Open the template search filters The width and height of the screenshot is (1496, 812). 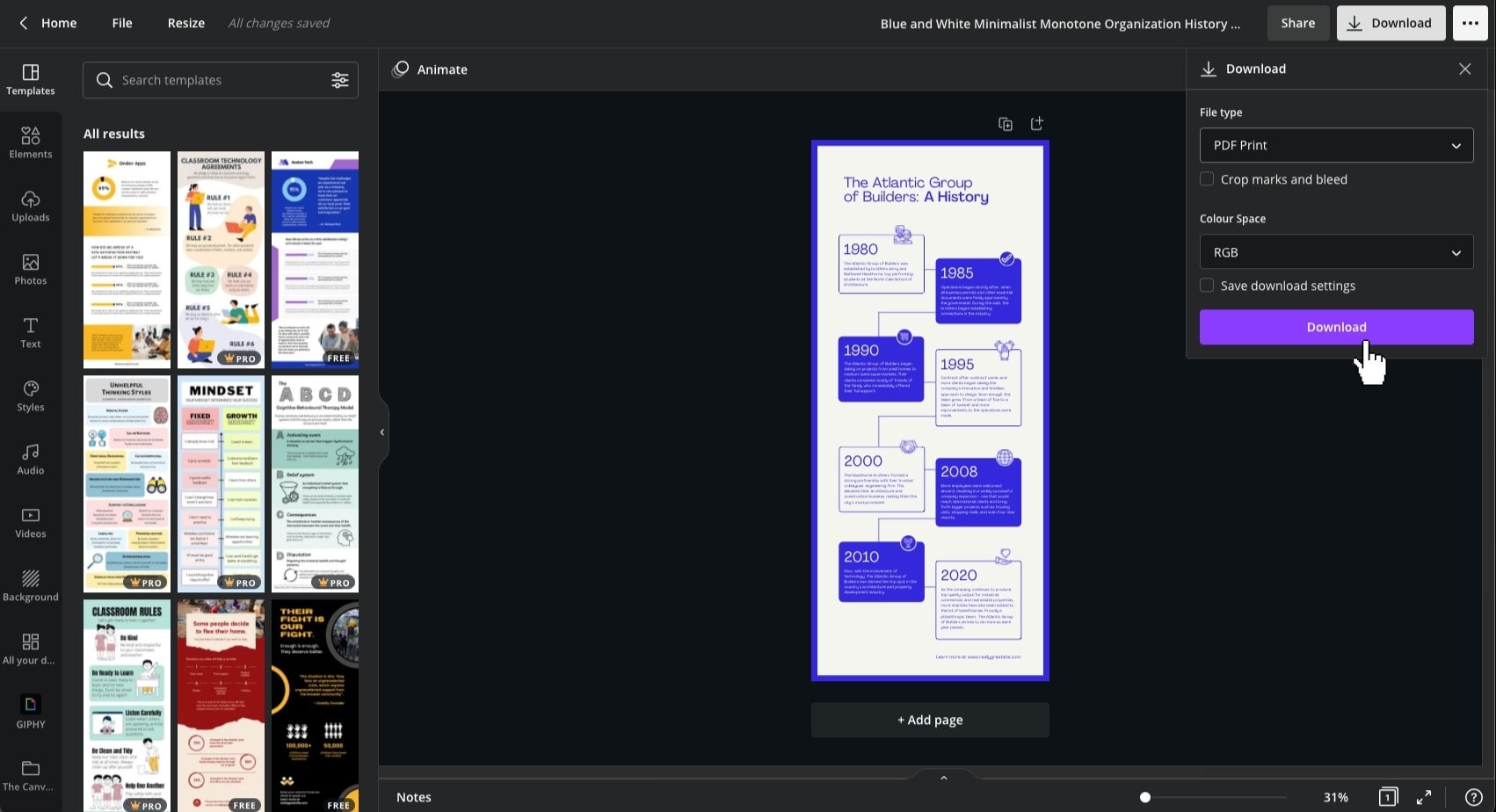pyautogui.click(x=340, y=79)
